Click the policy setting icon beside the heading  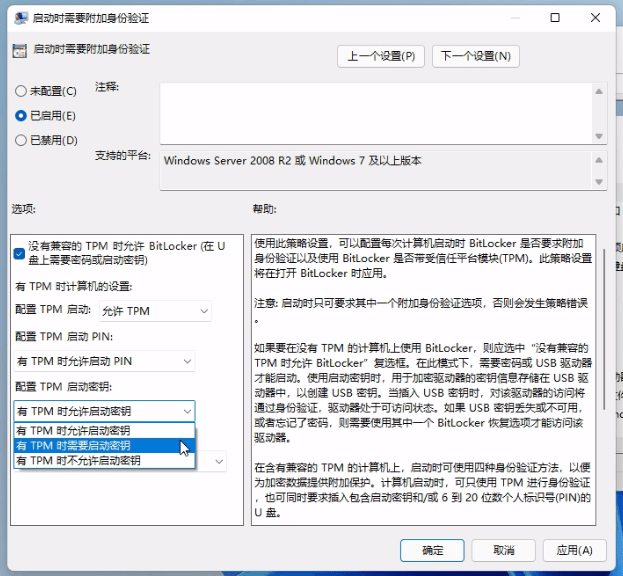pyautogui.click(x=19, y=51)
